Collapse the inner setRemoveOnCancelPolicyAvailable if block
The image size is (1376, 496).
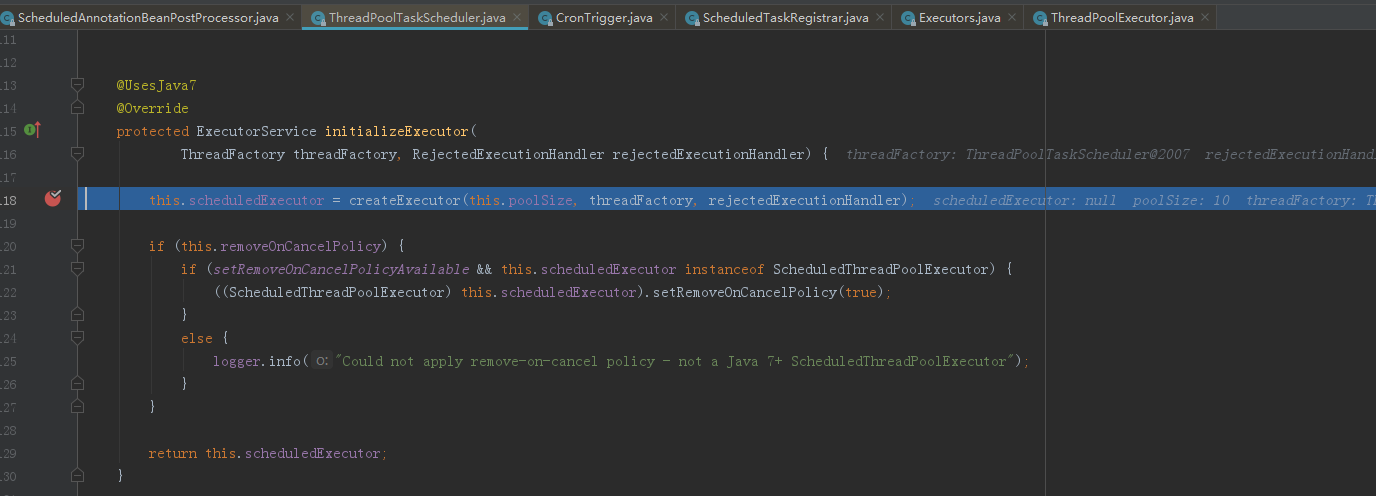[77, 269]
